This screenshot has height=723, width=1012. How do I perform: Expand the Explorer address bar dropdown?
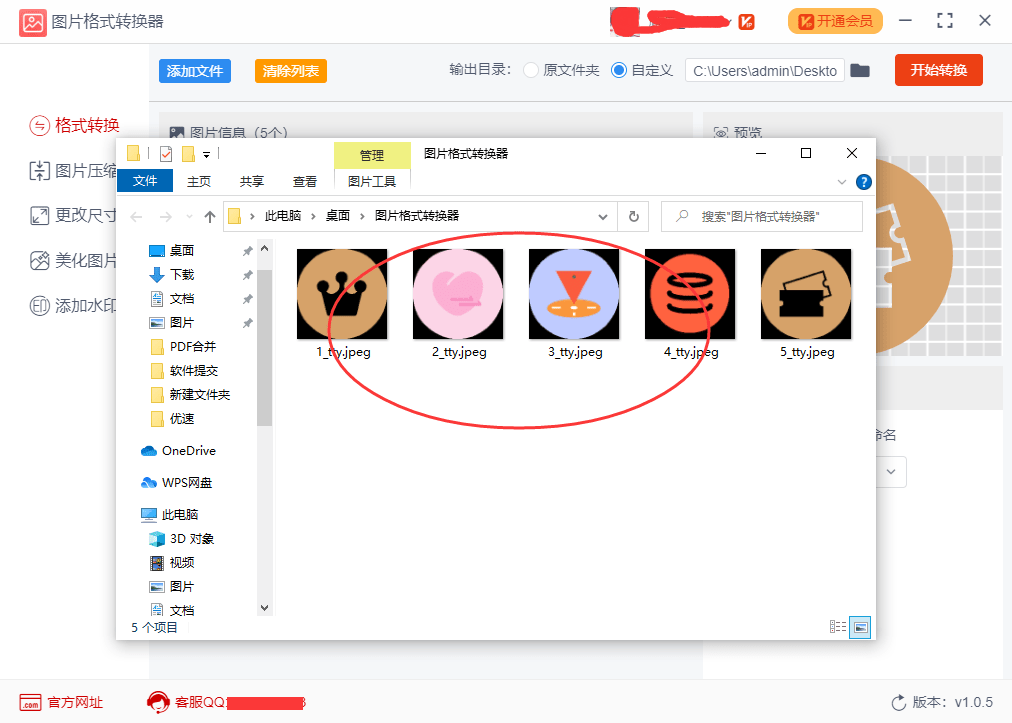point(603,215)
